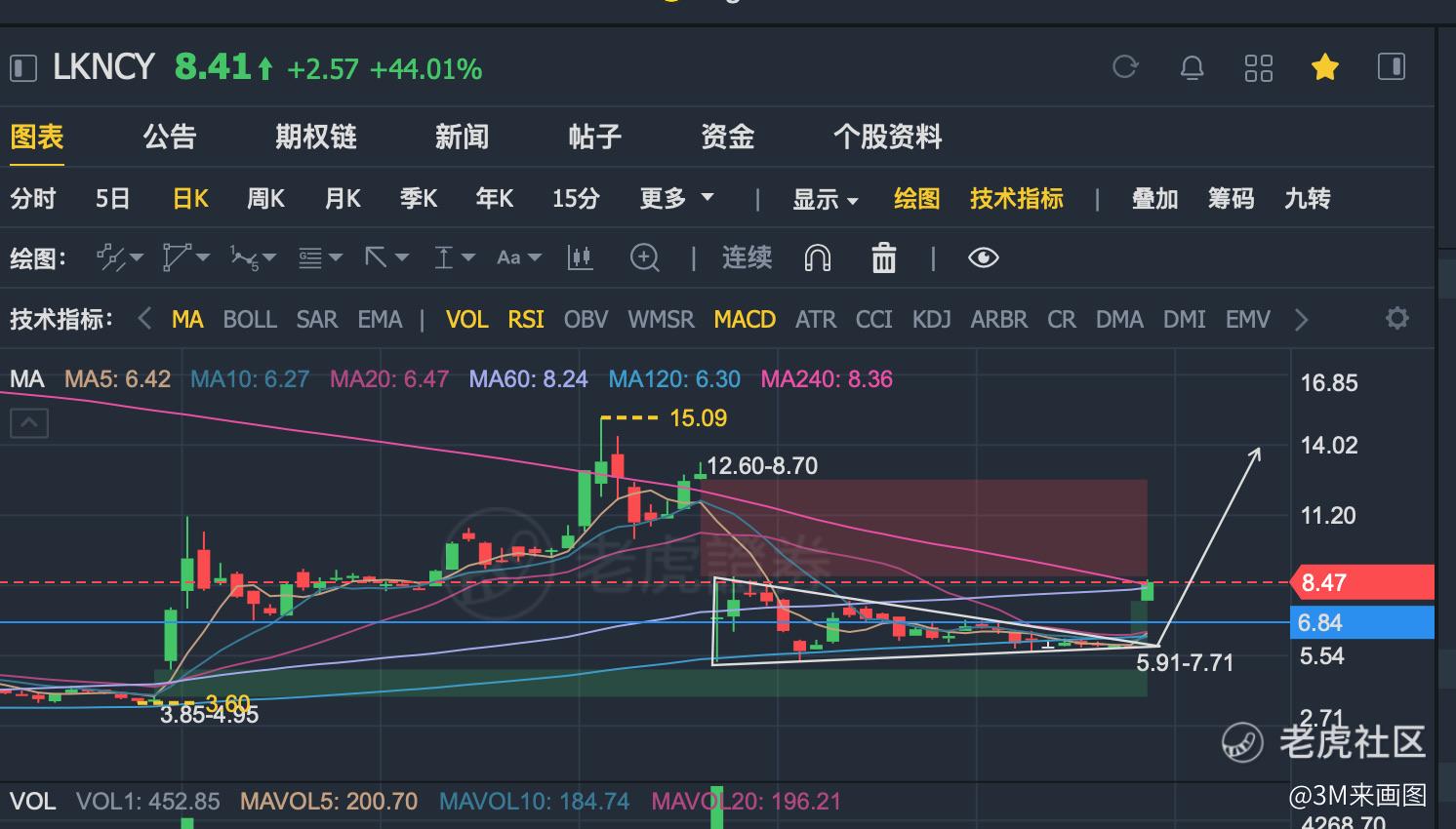Expand the trend line tool dropdown arrow
This screenshot has width=1456, height=829.
pos(137,257)
